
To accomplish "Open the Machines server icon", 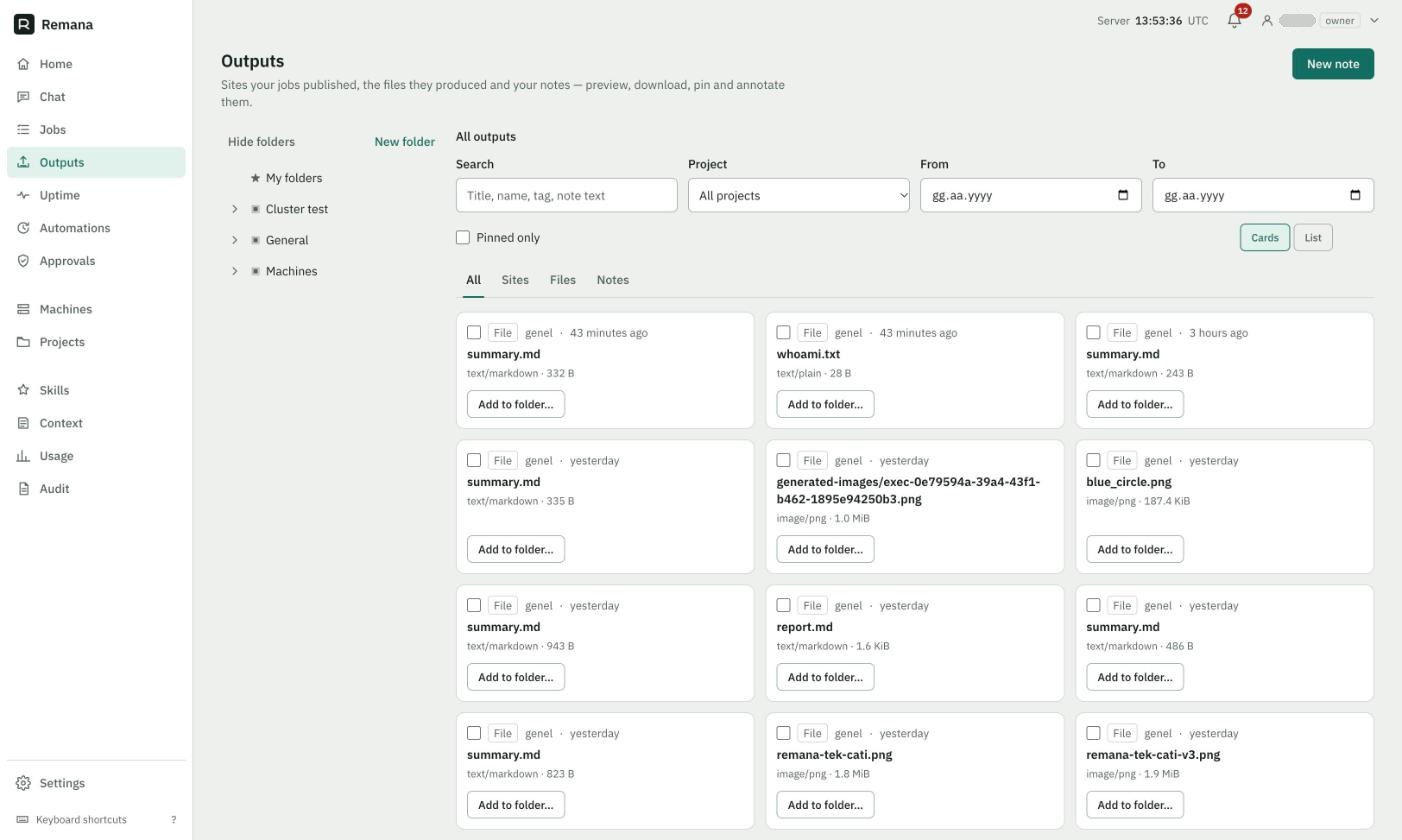I will [23, 309].
